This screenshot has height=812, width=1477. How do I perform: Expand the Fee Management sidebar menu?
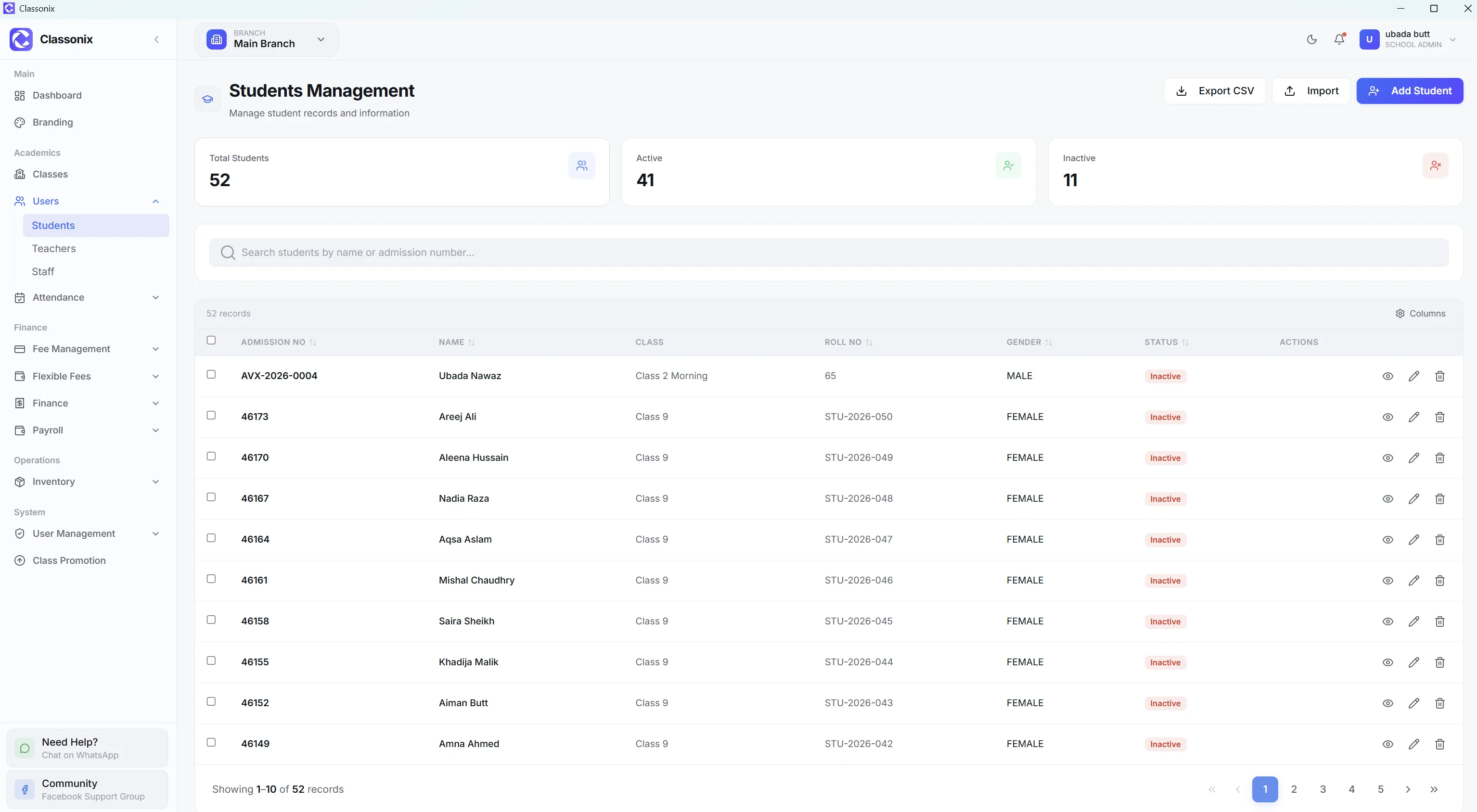click(x=87, y=349)
